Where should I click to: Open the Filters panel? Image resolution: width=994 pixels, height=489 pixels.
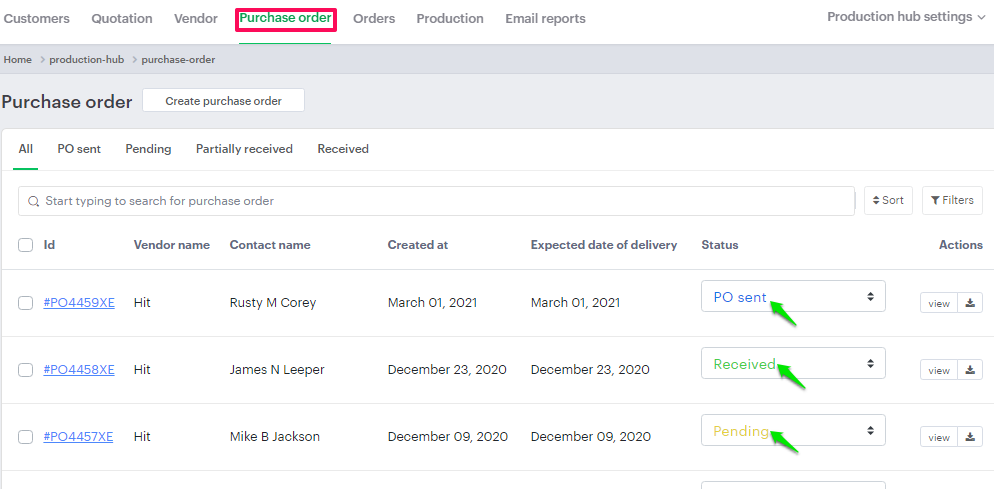click(951, 201)
